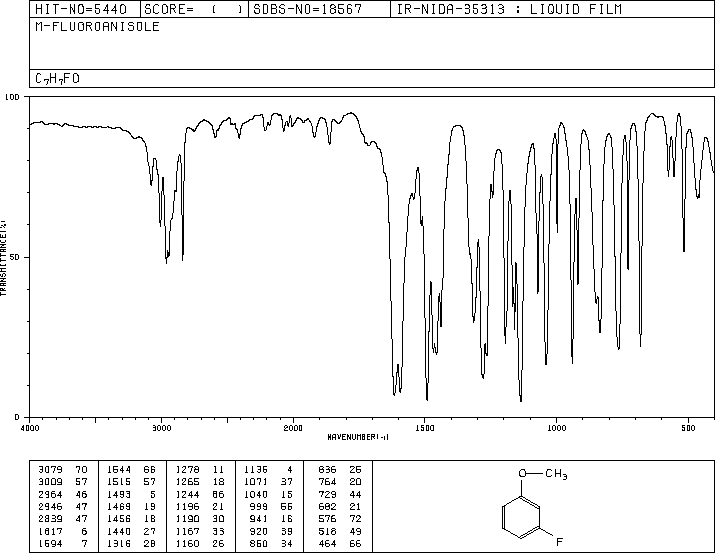
Task: Select peak table entry 1469
Action: (x=131, y=506)
